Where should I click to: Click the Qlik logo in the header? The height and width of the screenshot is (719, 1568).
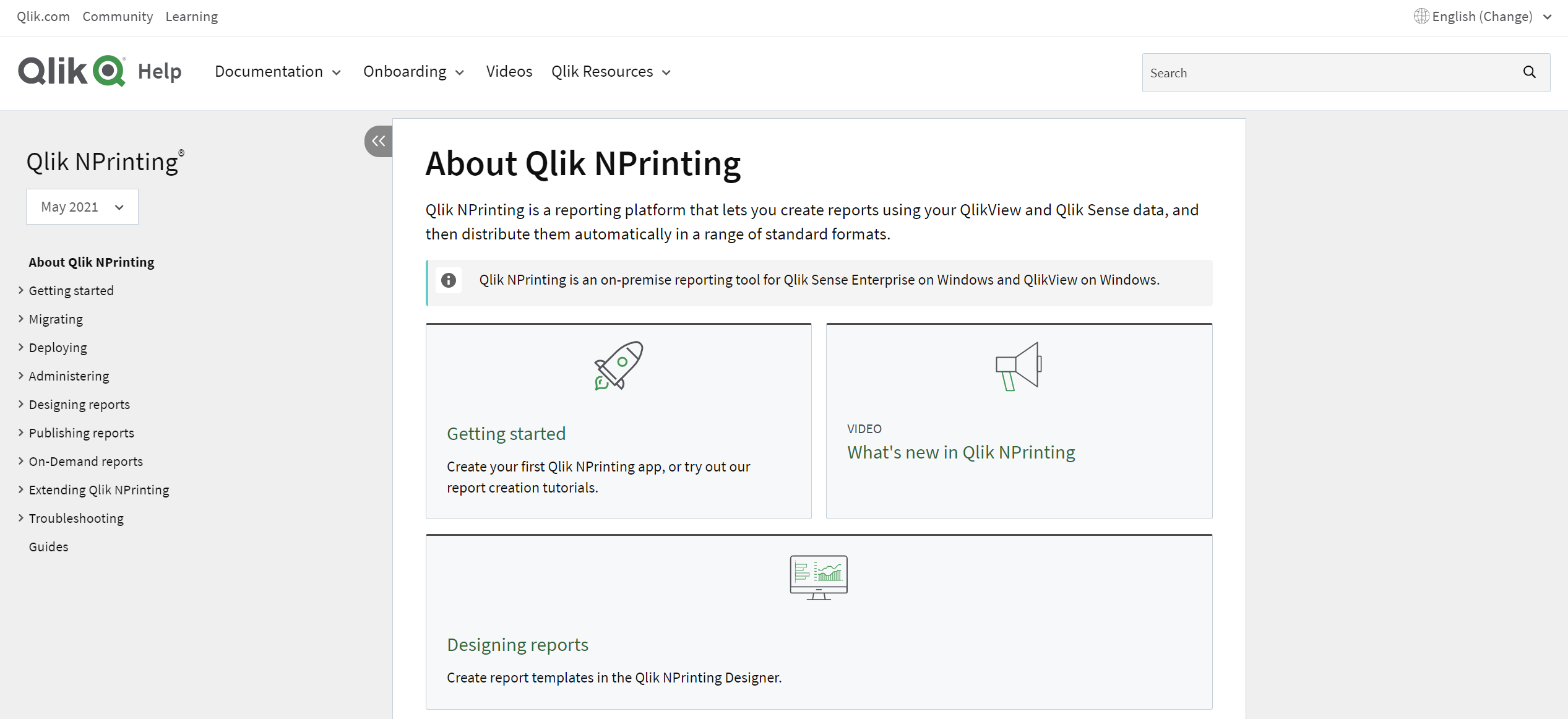pyautogui.click(x=72, y=71)
